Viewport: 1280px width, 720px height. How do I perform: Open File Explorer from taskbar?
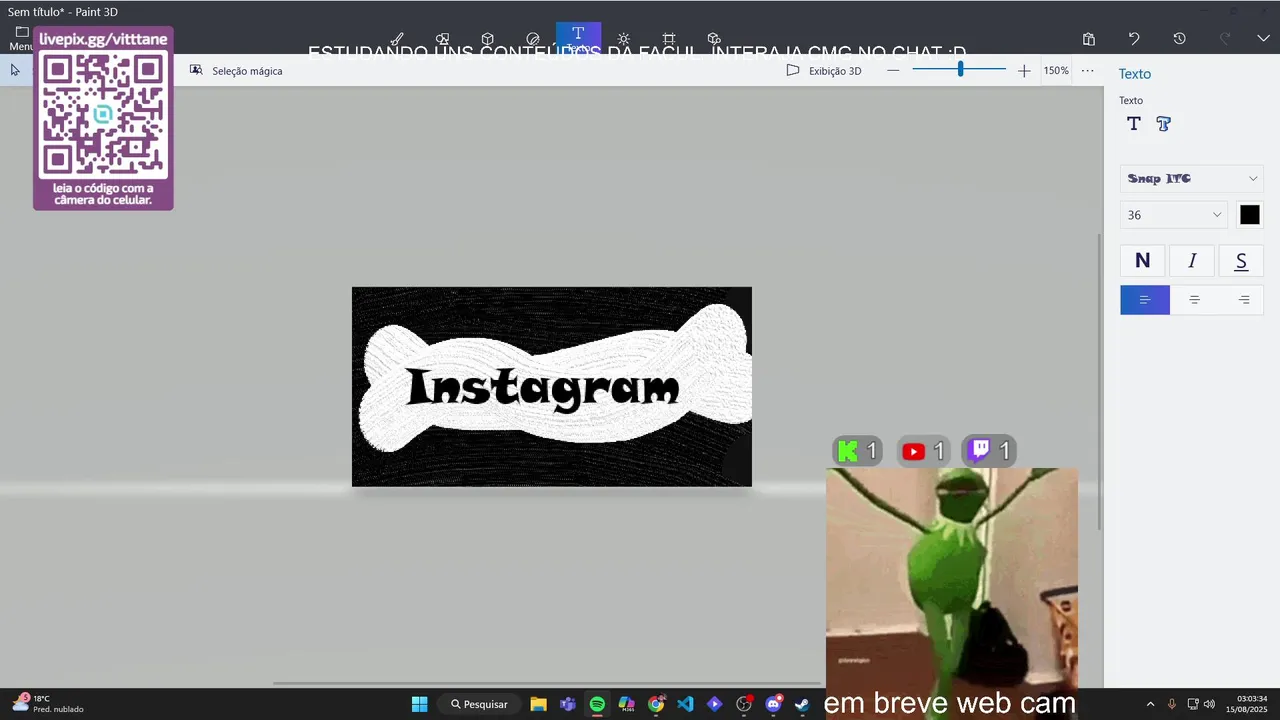[x=538, y=704]
